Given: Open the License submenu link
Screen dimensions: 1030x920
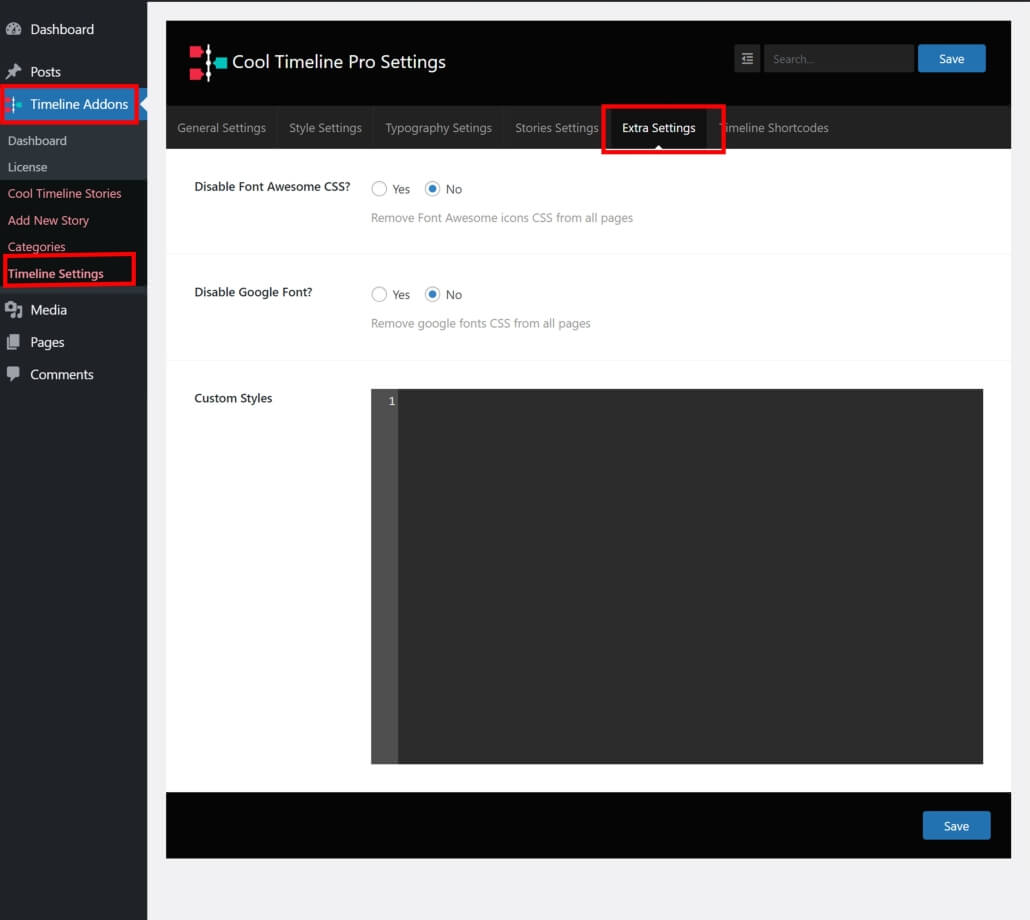Looking at the screenshot, I should point(27,167).
